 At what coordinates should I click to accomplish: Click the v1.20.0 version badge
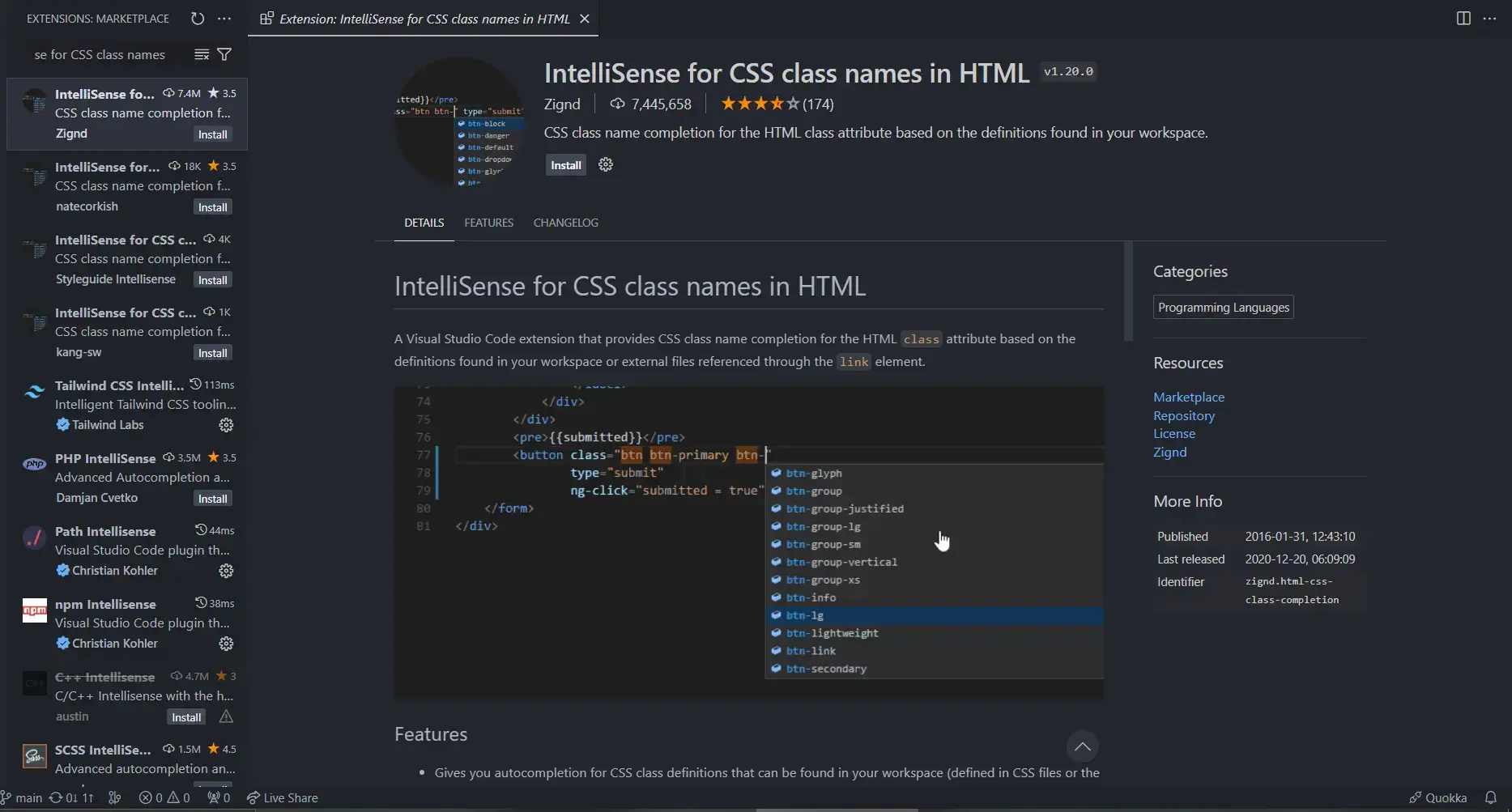1068,72
